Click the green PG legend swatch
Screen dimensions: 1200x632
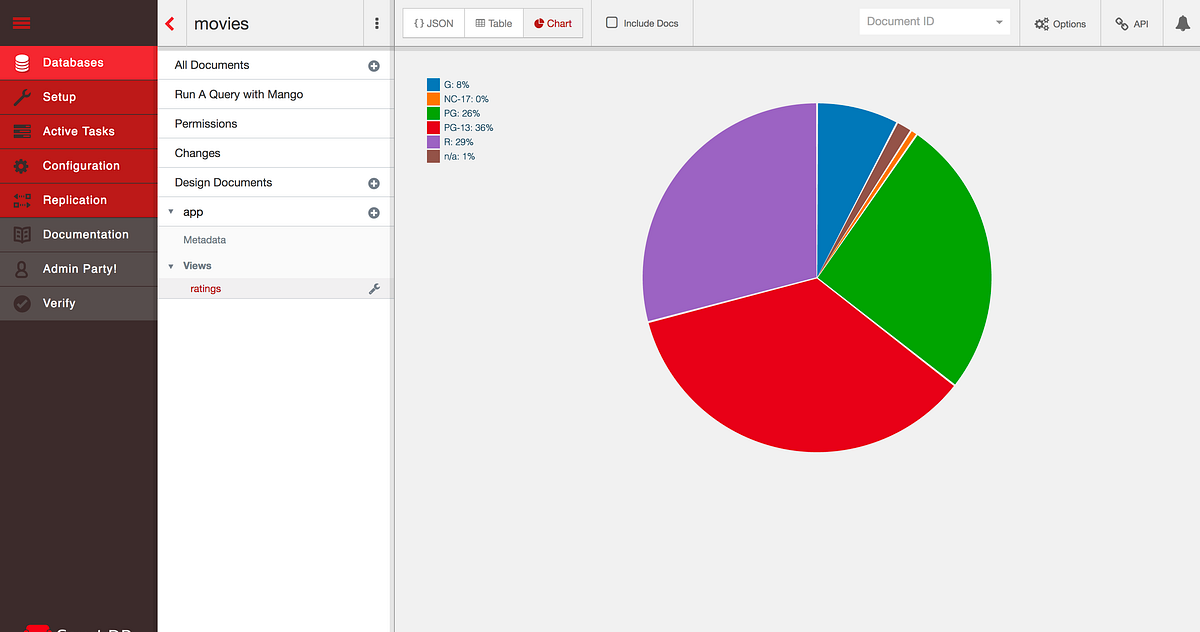[432, 113]
